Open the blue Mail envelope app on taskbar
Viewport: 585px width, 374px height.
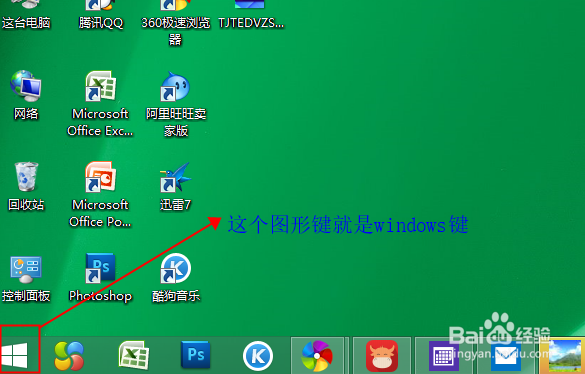(x=506, y=356)
